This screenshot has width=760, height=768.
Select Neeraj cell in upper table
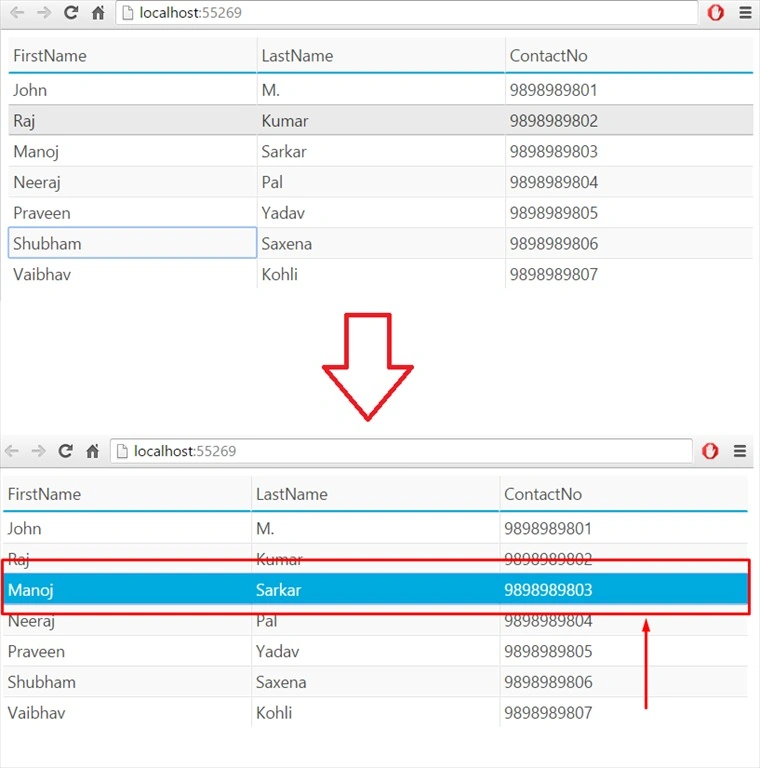tap(133, 182)
